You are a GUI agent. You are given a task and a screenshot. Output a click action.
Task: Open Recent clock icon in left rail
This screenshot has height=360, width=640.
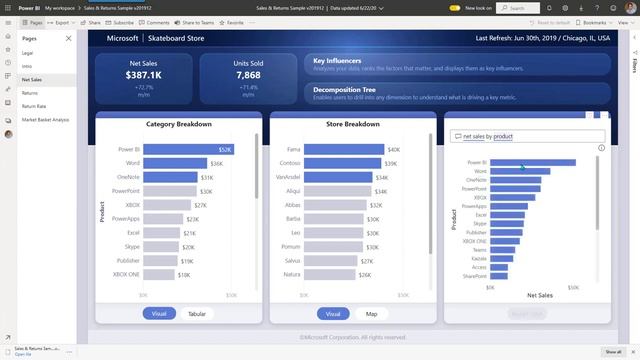click(8, 62)
